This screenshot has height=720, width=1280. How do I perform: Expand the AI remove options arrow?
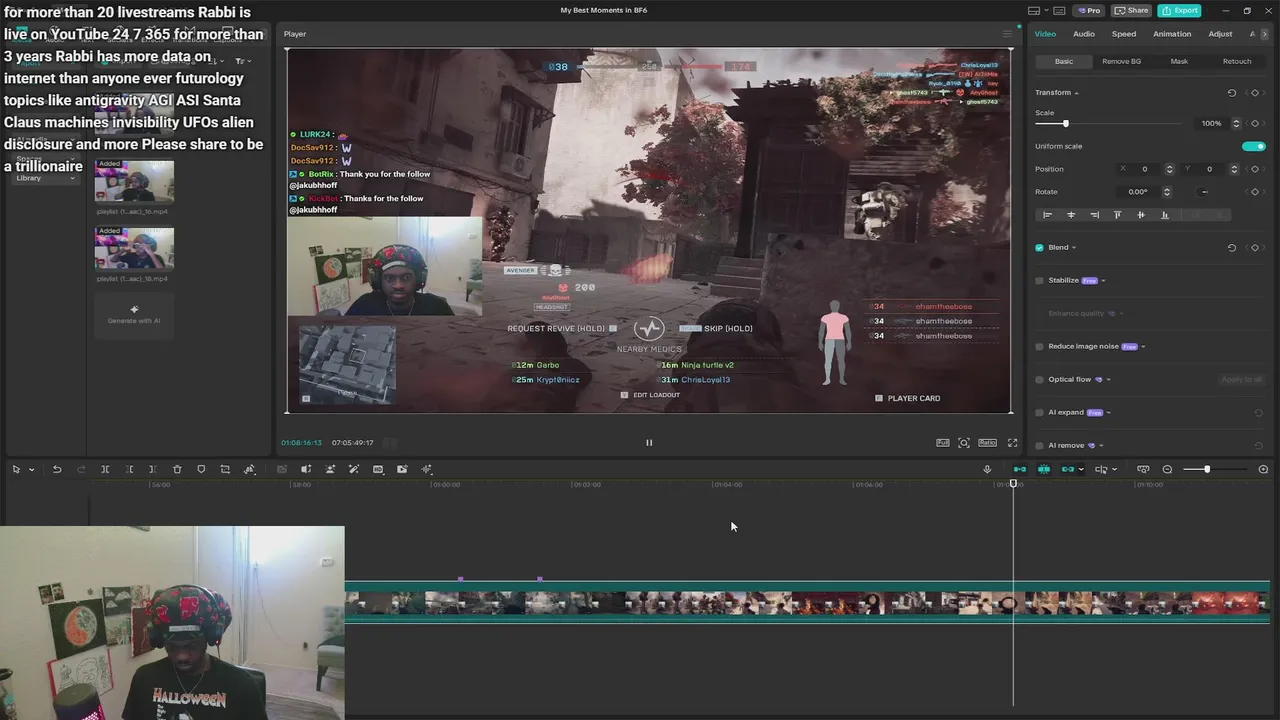(1102, 446)
